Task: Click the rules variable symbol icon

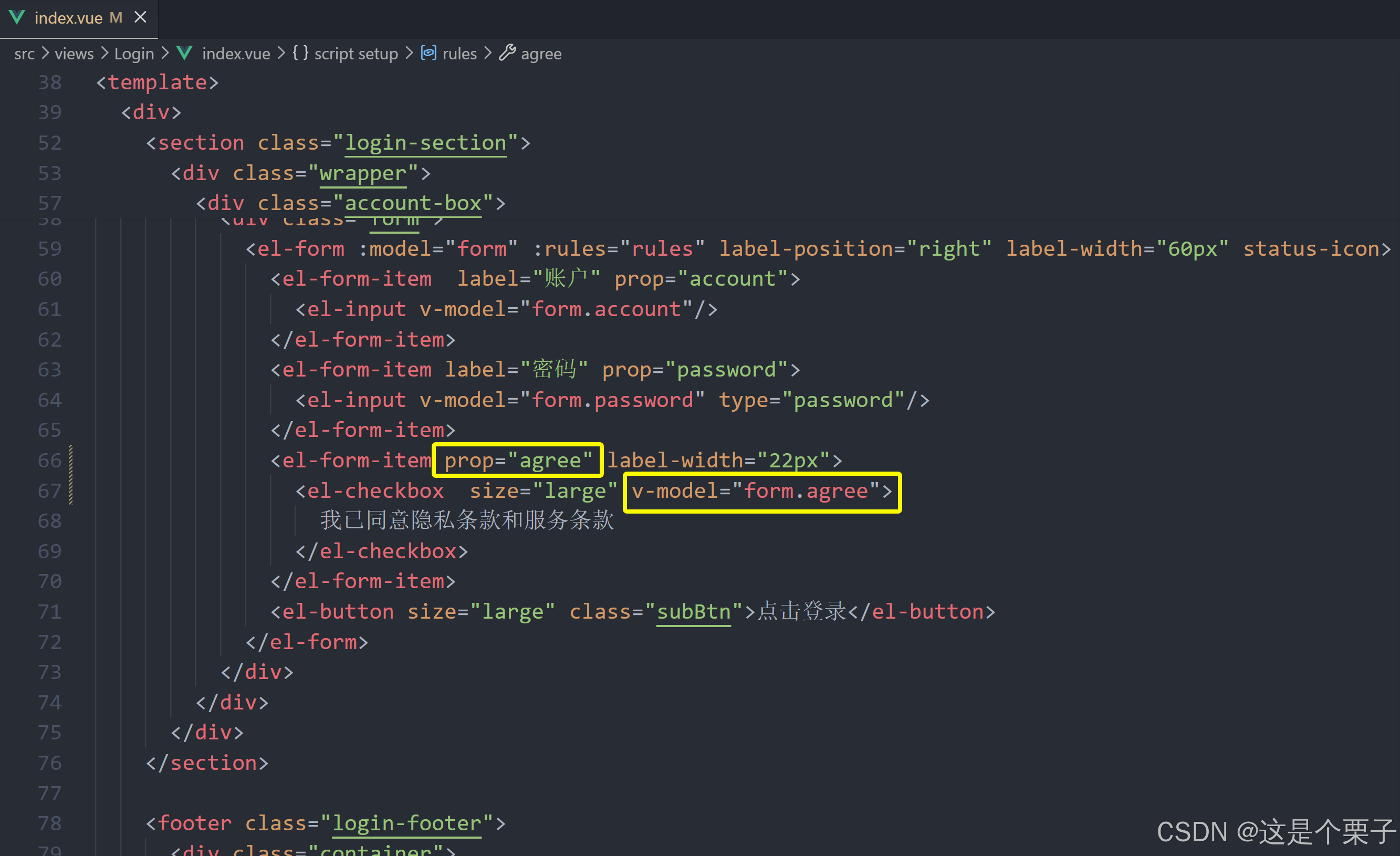Action: point(429,54)
